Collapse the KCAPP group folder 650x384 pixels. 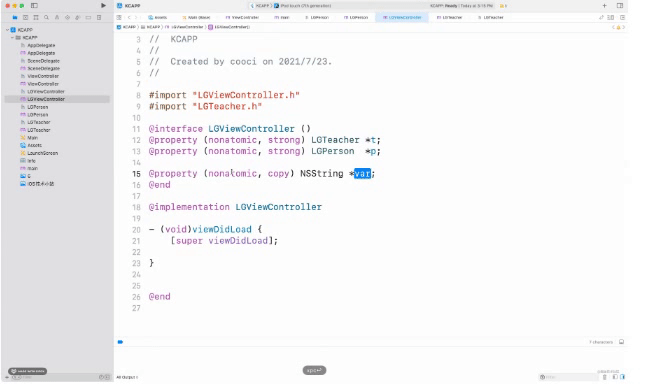click(12, 37)
